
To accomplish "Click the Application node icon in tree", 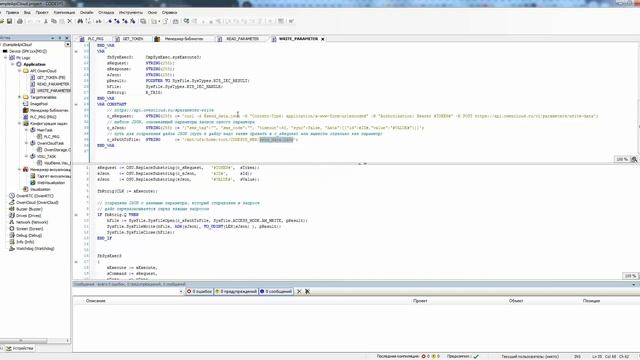I will point(19,64).
